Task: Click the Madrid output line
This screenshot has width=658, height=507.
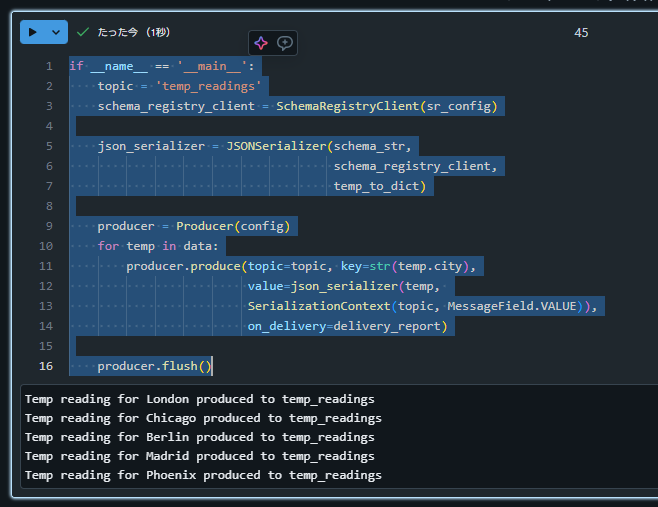Action: pos(200,456)
